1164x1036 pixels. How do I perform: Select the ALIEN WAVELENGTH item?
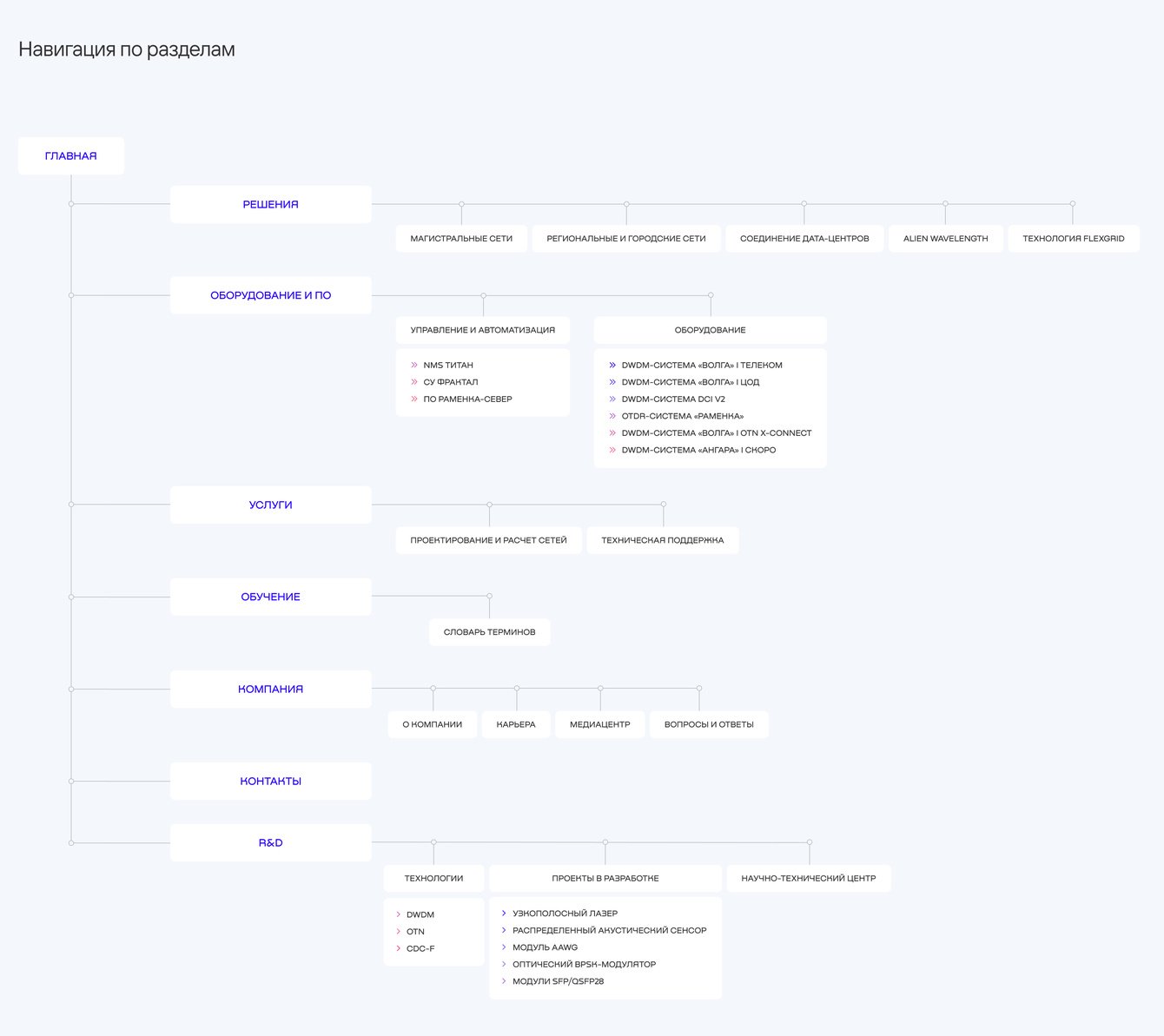[945, 239]
